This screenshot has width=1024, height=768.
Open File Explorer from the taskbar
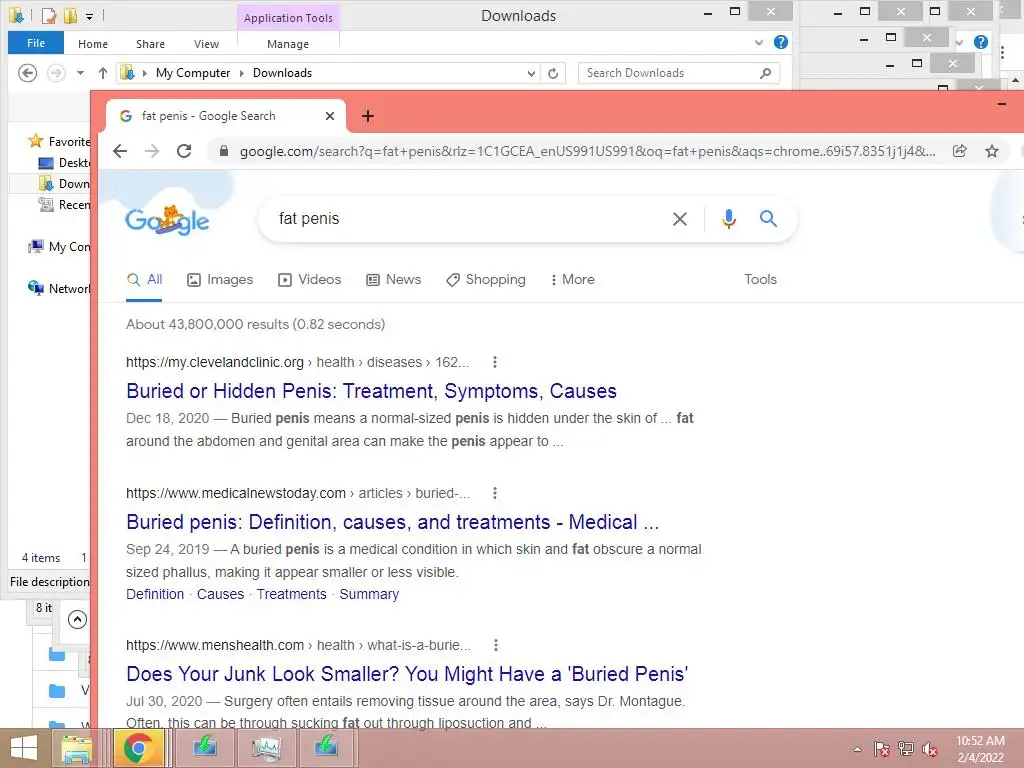(76, 748)
